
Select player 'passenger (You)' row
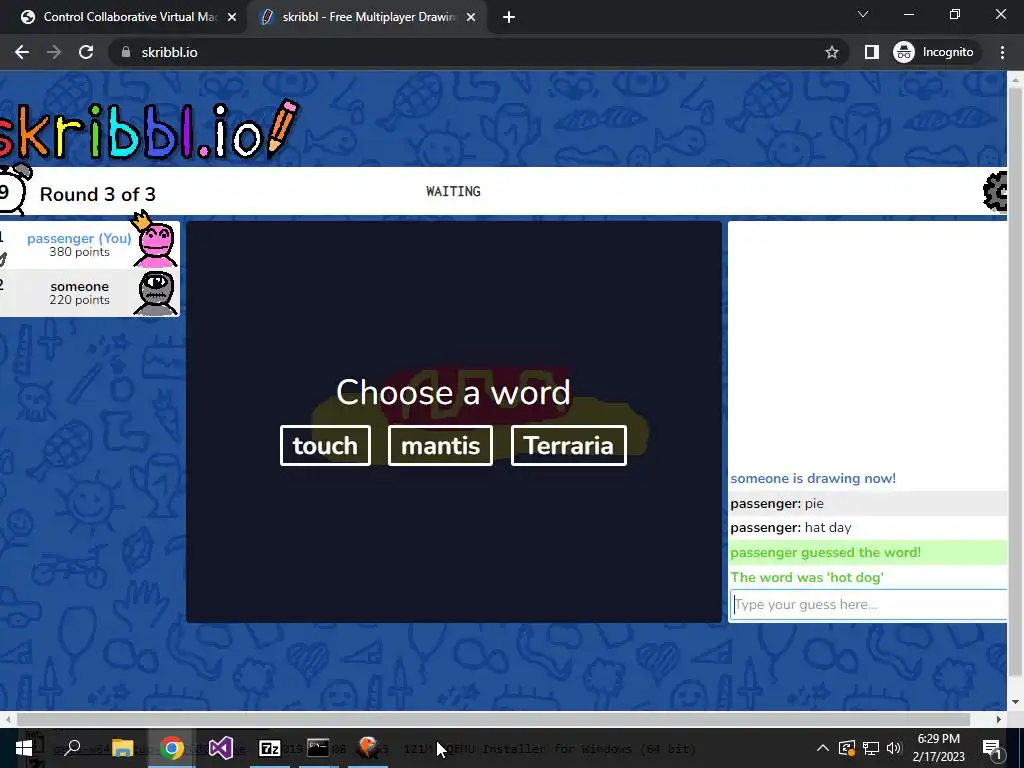pos(89,245)
